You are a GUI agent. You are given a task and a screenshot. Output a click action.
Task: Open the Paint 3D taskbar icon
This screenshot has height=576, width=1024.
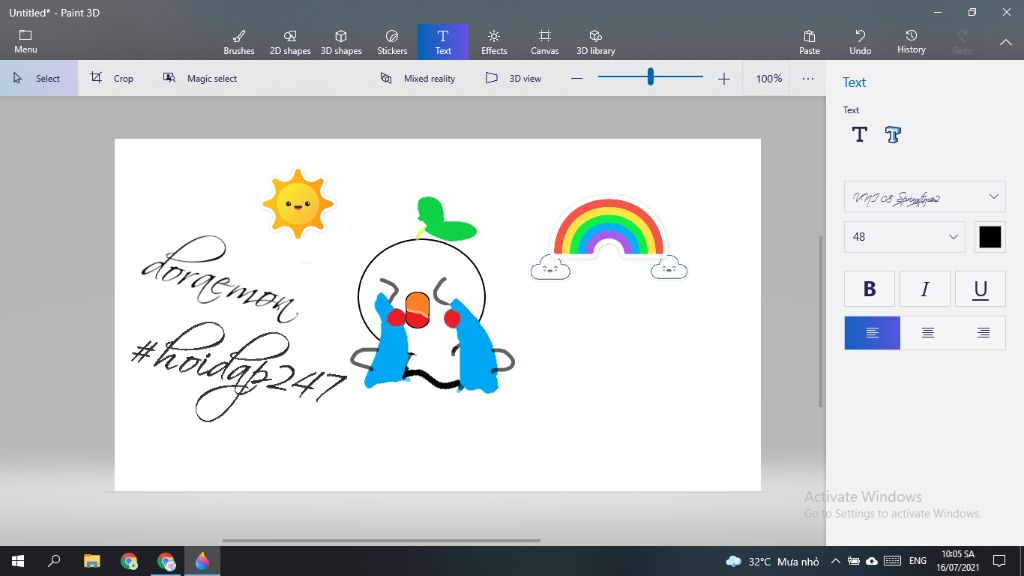[x=202, y=561]
